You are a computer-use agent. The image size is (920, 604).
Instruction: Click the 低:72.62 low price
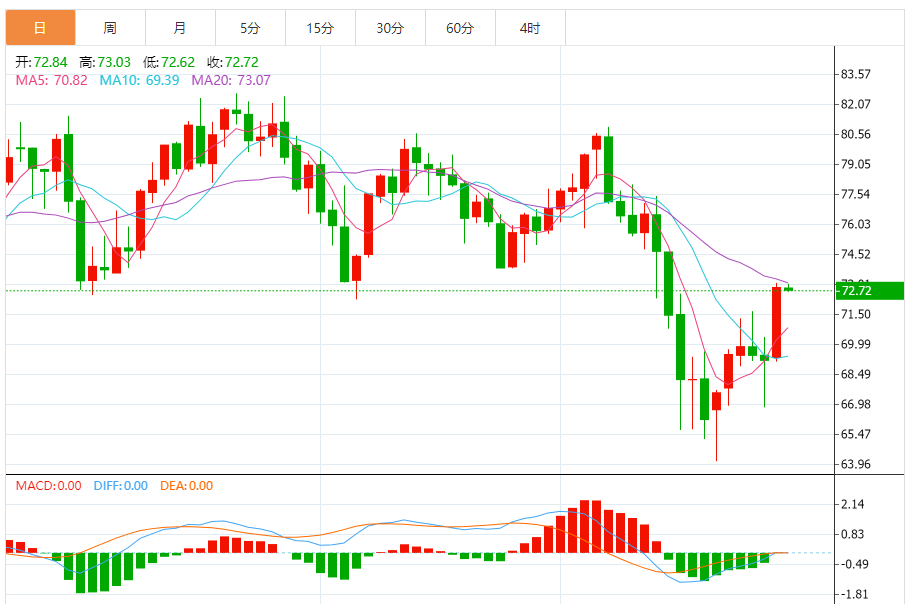click(x=169, y=62)
